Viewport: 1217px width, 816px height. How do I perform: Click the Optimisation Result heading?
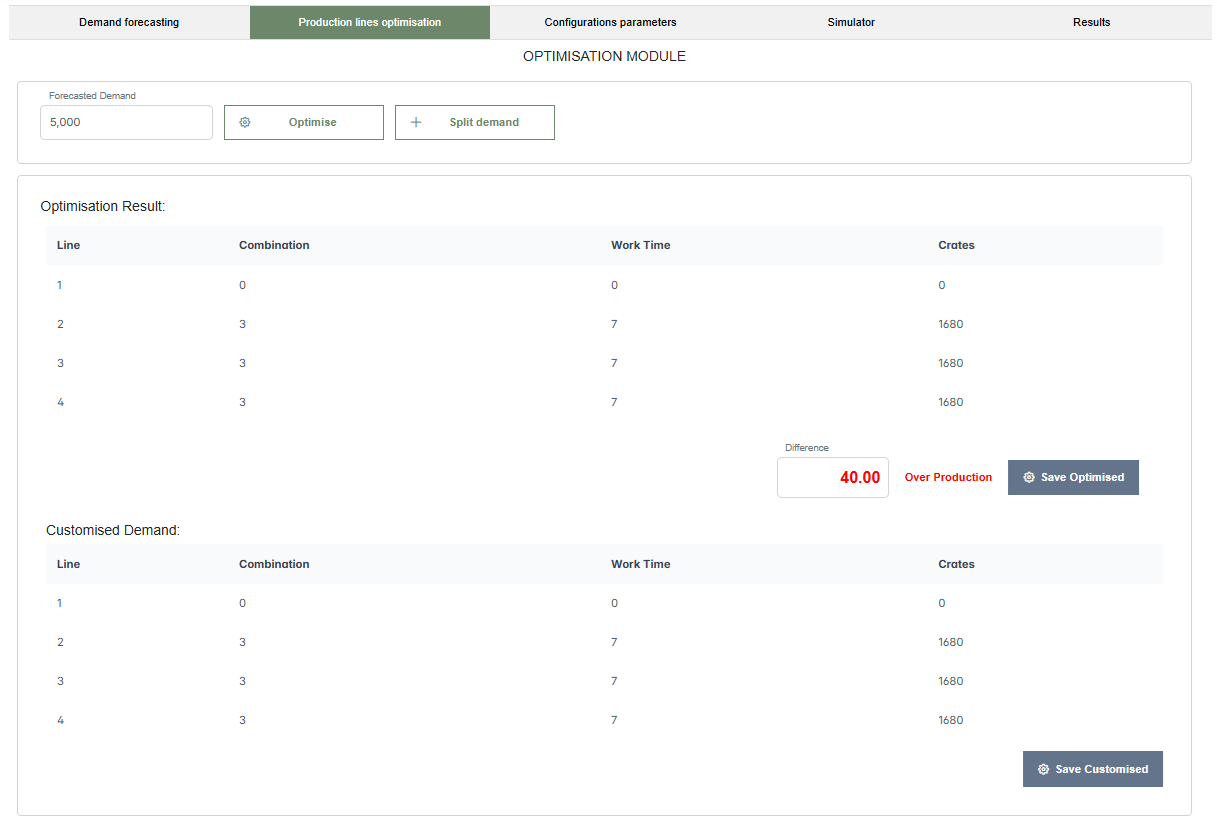pyautogui.click(x=102, y=206)
